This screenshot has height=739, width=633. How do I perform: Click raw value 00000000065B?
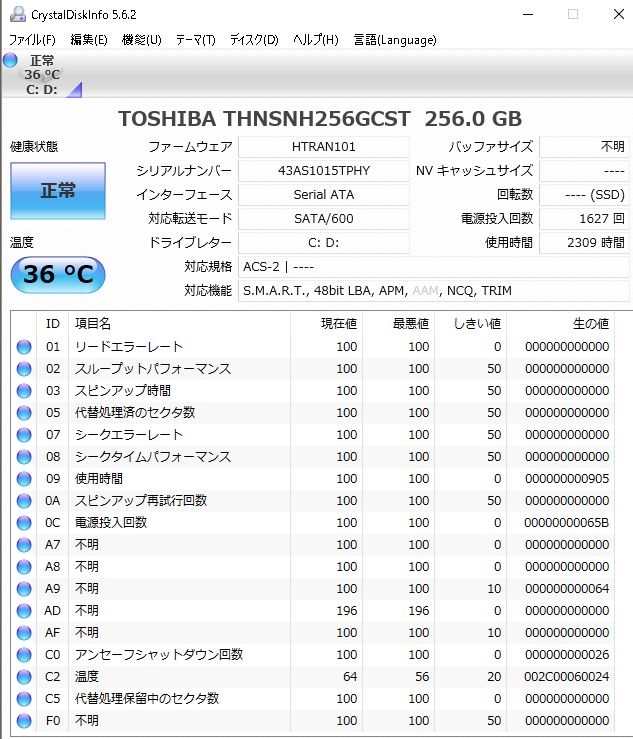[x=567, y=523]
